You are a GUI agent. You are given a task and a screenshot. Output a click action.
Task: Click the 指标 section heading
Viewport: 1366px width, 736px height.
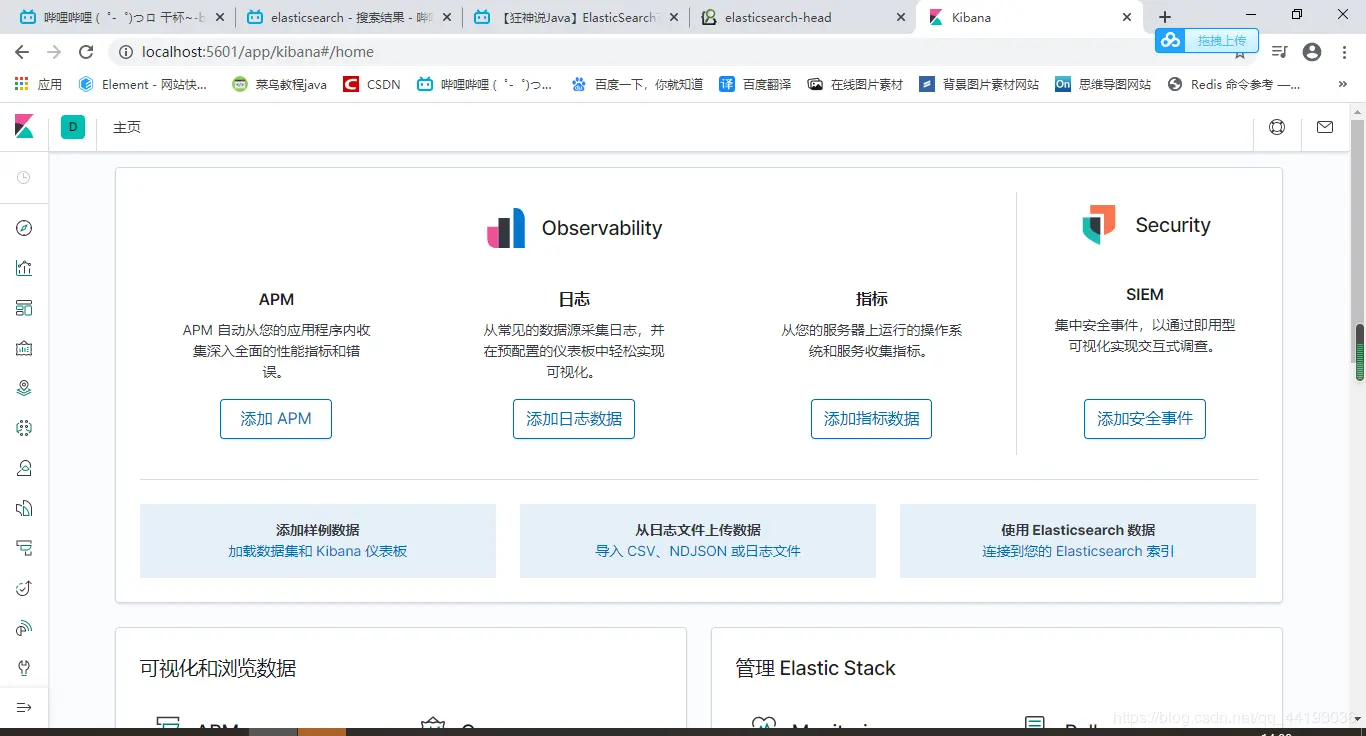[871, 299]
